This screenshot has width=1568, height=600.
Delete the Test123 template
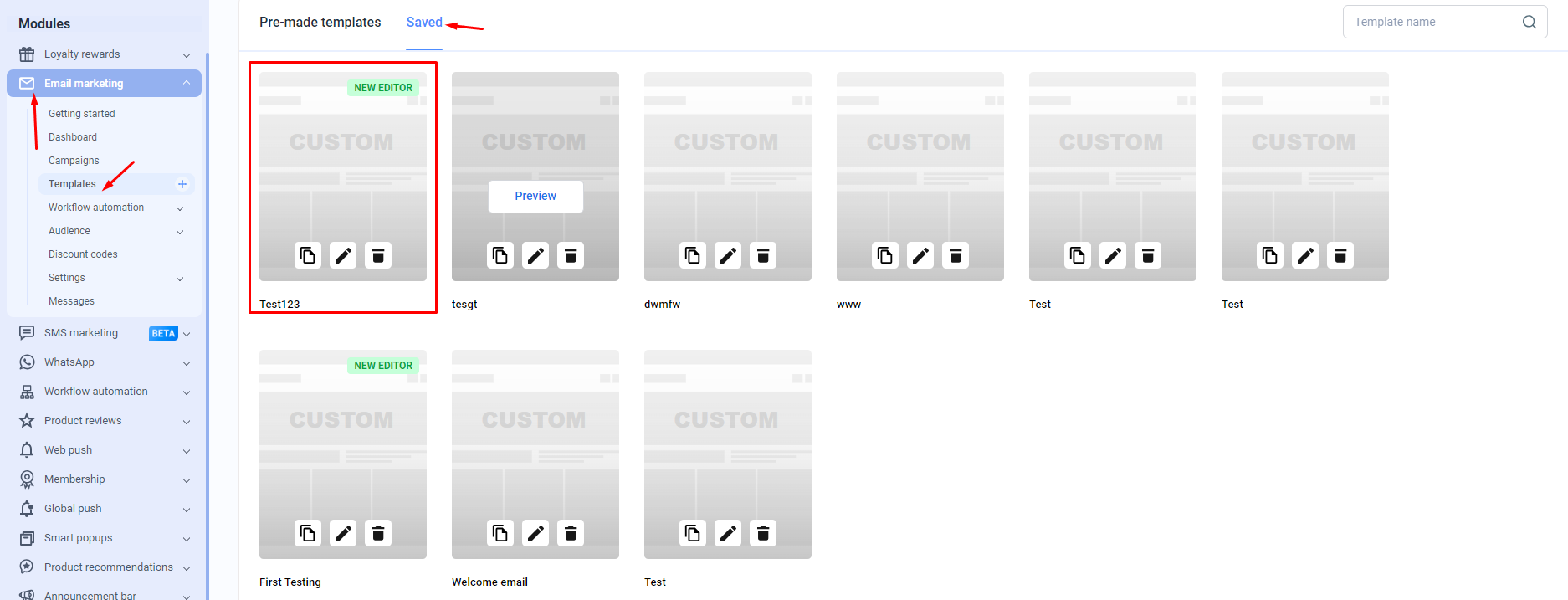(x=378, y=255)
